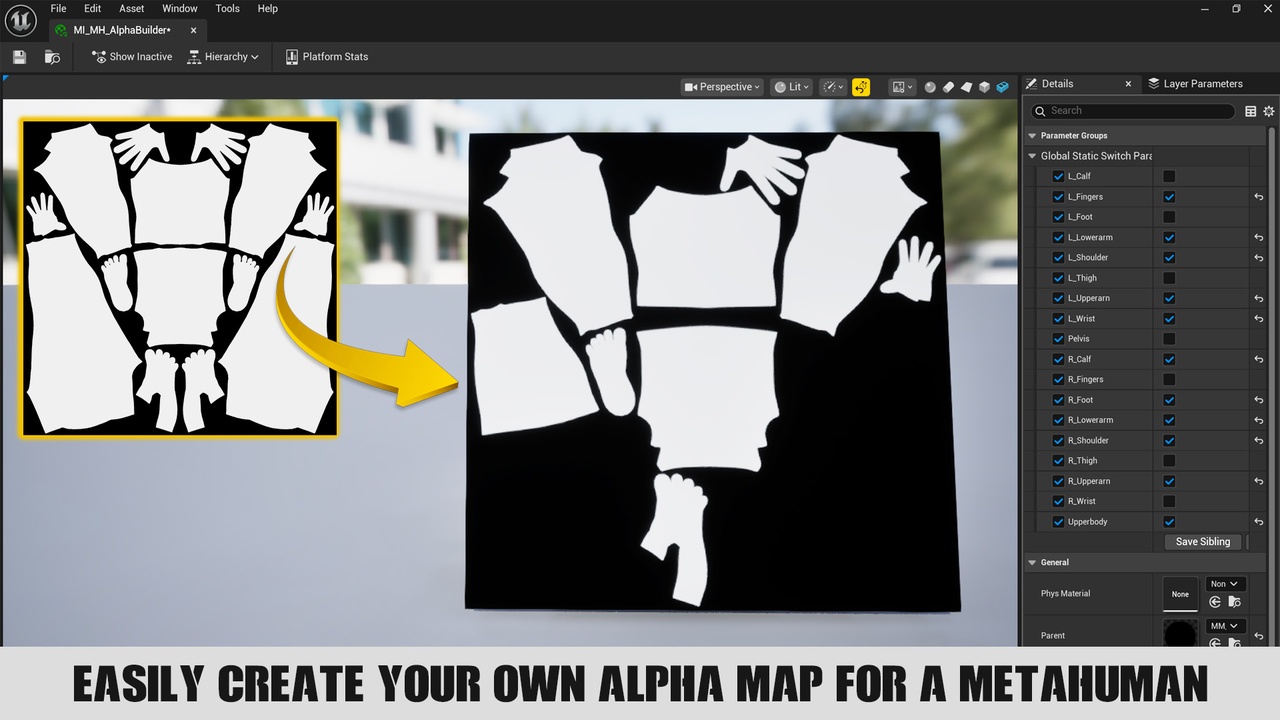The height and width of the screenshot is (720, 1280).
Task: Reset Upperbody to default arrow
Action: [x=1259, y=522]
